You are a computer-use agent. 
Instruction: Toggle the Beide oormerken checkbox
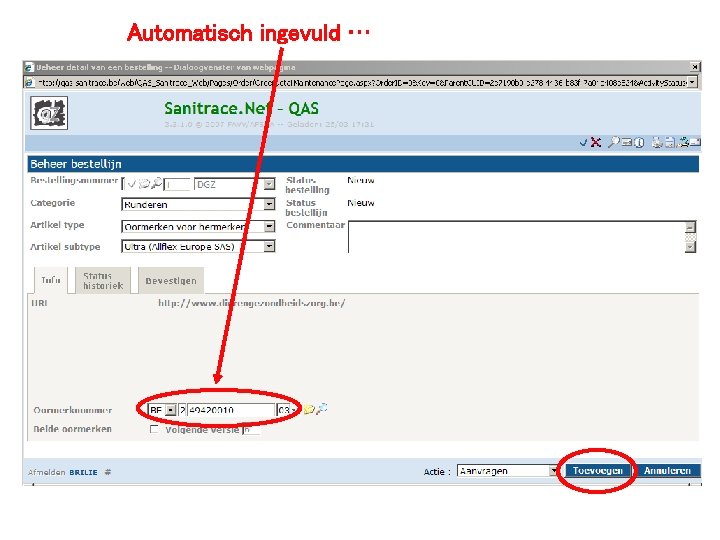154,429
